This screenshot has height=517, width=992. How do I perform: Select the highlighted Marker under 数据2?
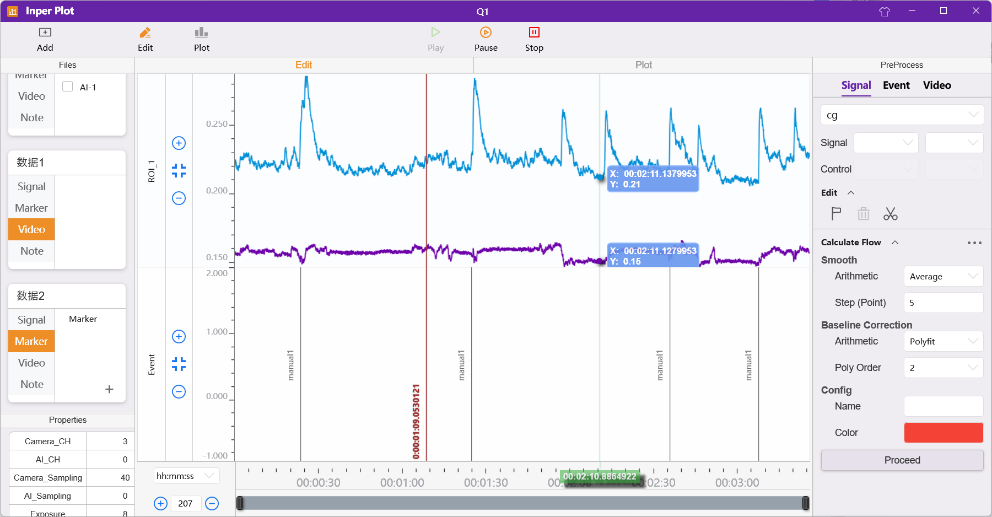32,342
